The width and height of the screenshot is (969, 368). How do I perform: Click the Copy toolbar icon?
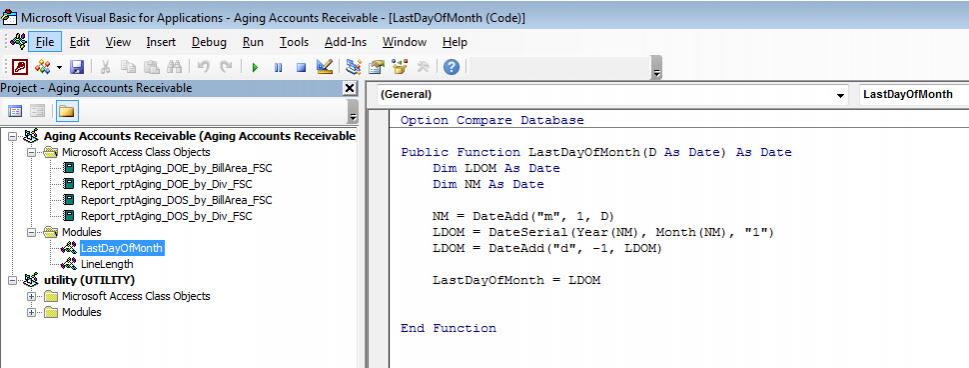pos(128,67)
